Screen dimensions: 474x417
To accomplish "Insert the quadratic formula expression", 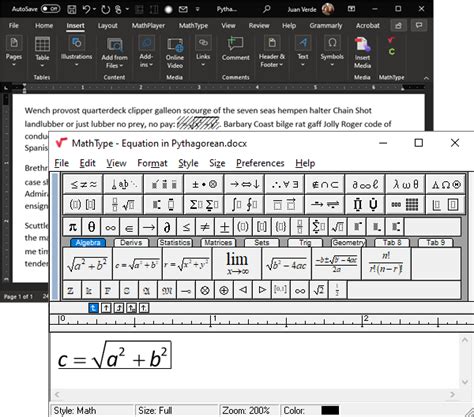I will pos(336,263).
